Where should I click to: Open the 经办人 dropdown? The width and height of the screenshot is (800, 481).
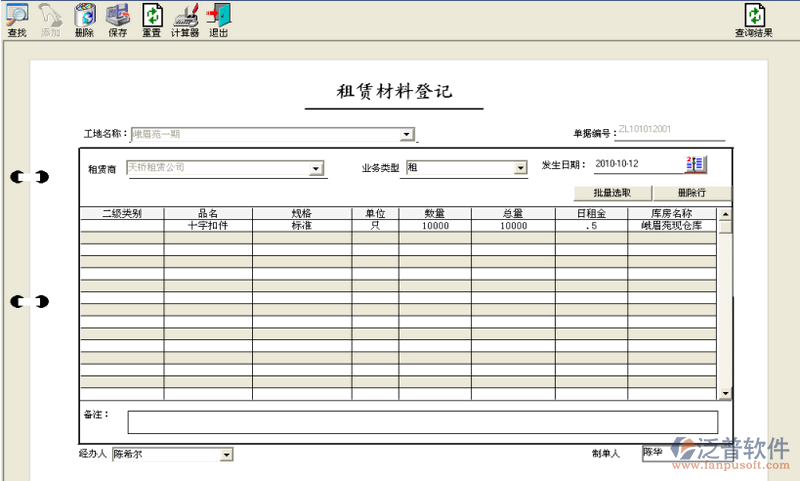[x=226, y=455]
